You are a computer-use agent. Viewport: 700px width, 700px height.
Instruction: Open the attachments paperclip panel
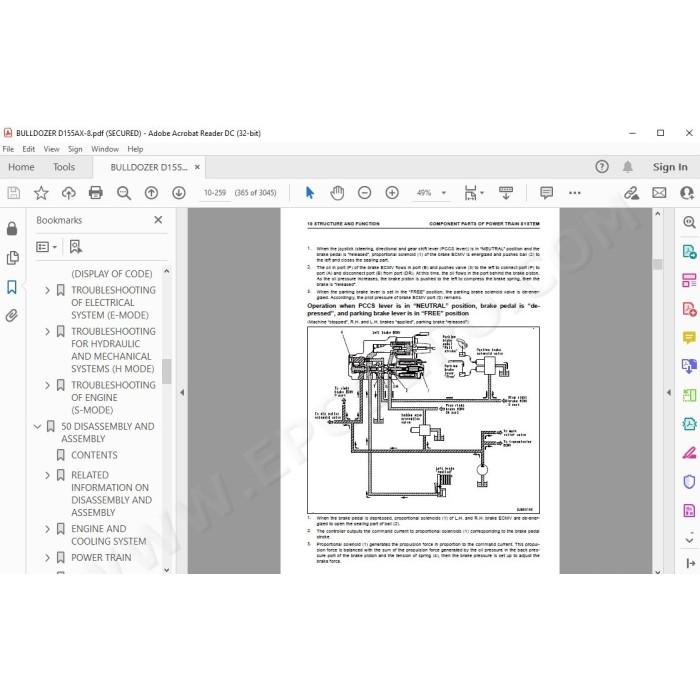[12, 316]
